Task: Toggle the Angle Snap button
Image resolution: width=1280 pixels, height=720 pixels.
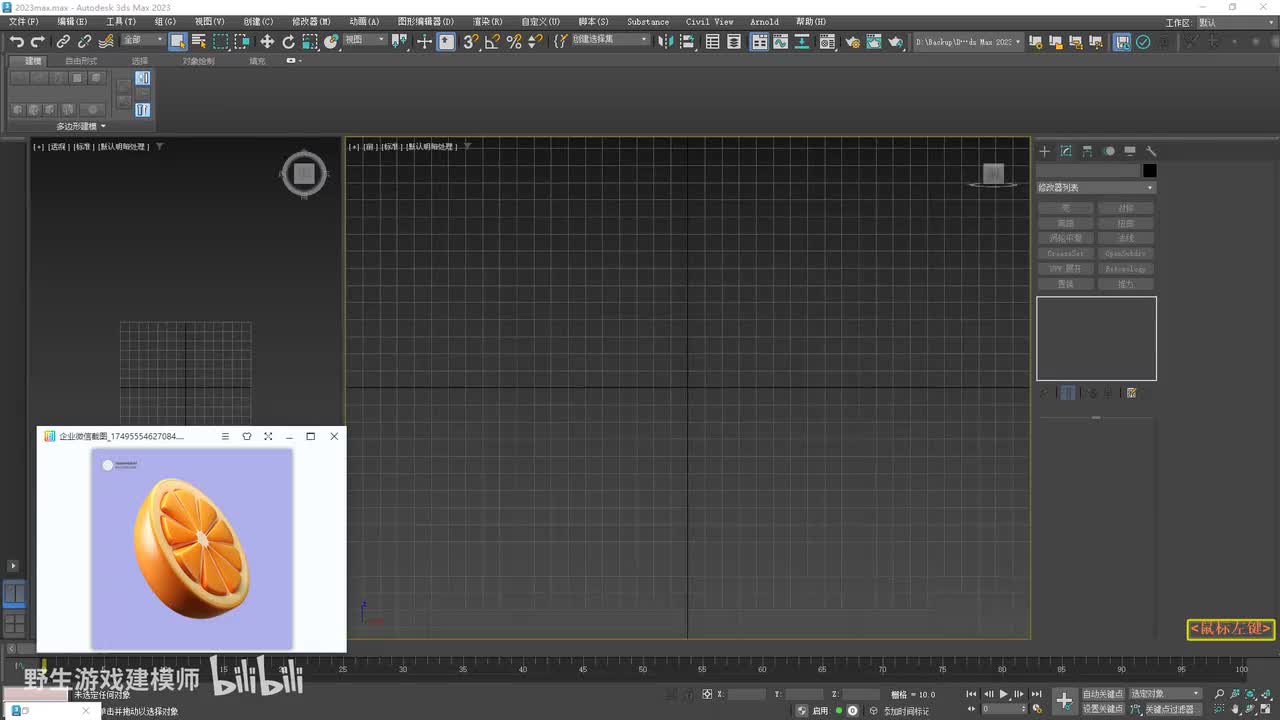Action: [x=492, y=41]
